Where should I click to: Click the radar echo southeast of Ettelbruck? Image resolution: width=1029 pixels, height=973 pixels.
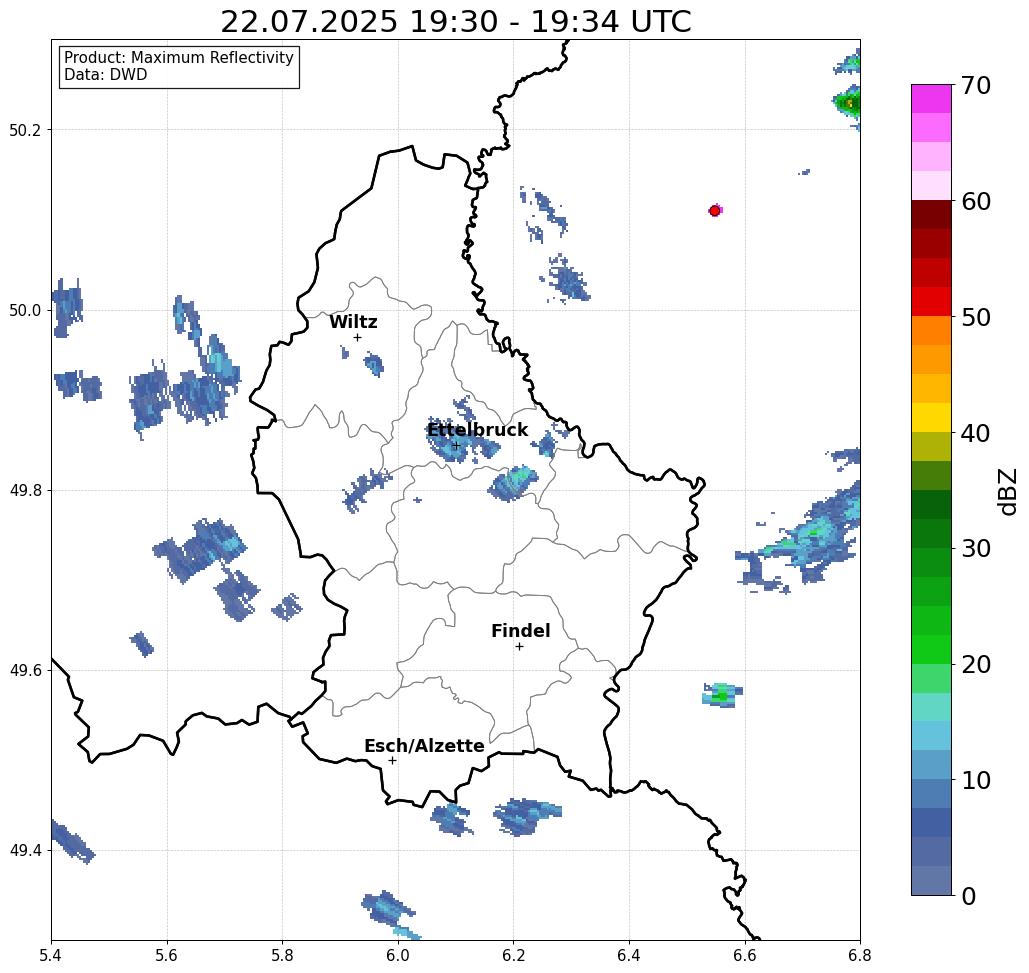(513, 484)
